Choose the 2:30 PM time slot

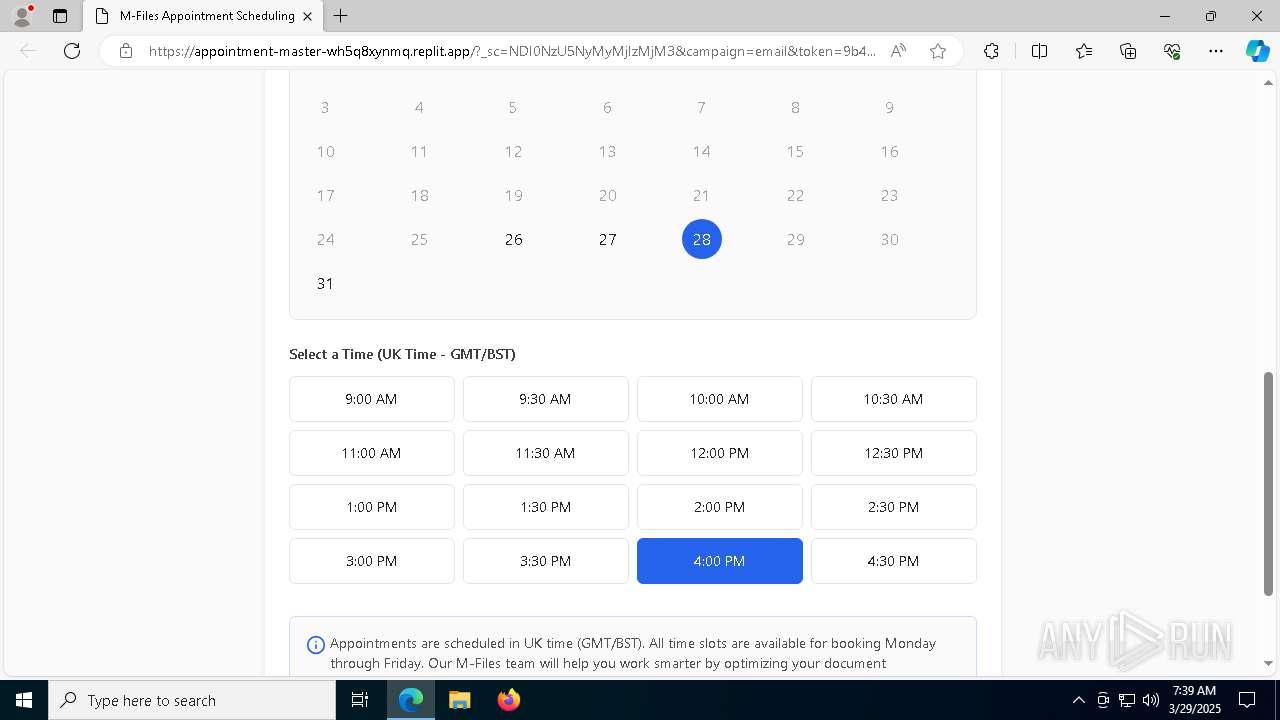pyautogui.click(x=894, y=507)
